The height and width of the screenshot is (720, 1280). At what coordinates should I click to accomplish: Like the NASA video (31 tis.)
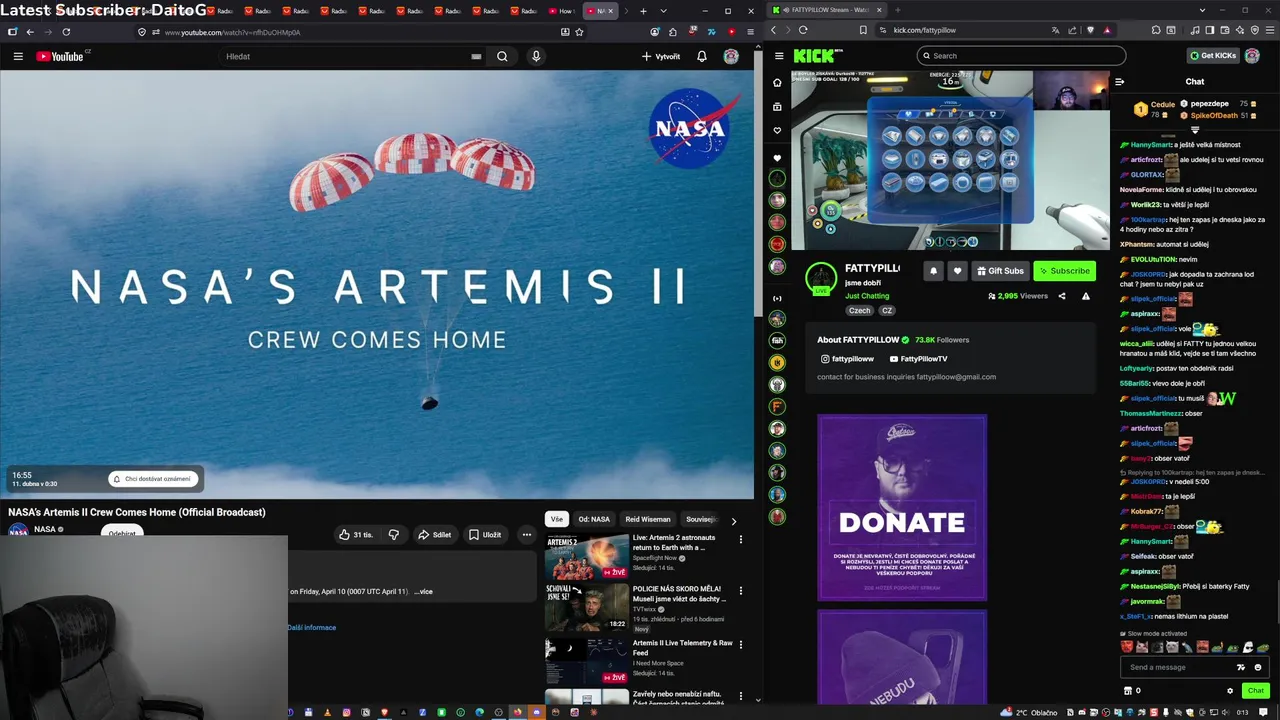click(356, 534)
